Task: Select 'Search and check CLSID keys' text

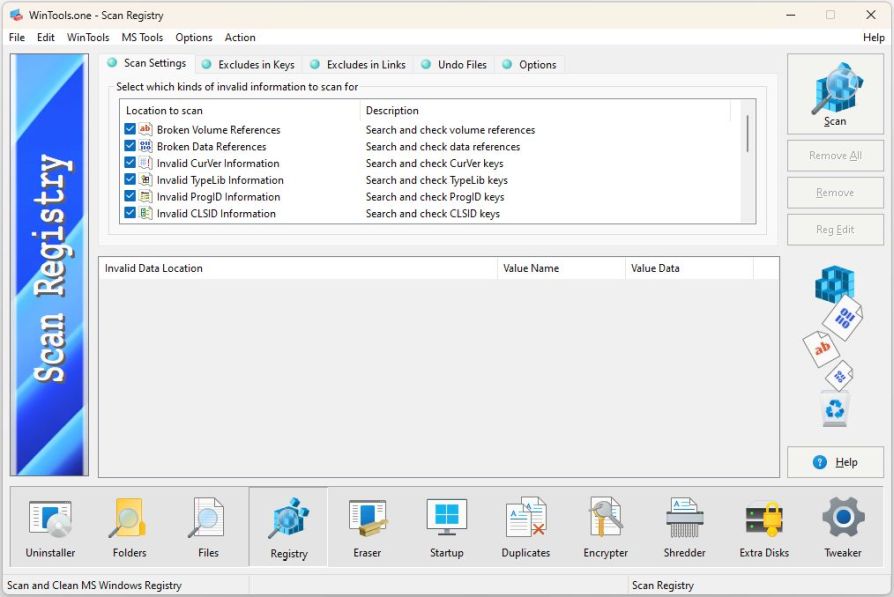Action: (x=432, y=213)
